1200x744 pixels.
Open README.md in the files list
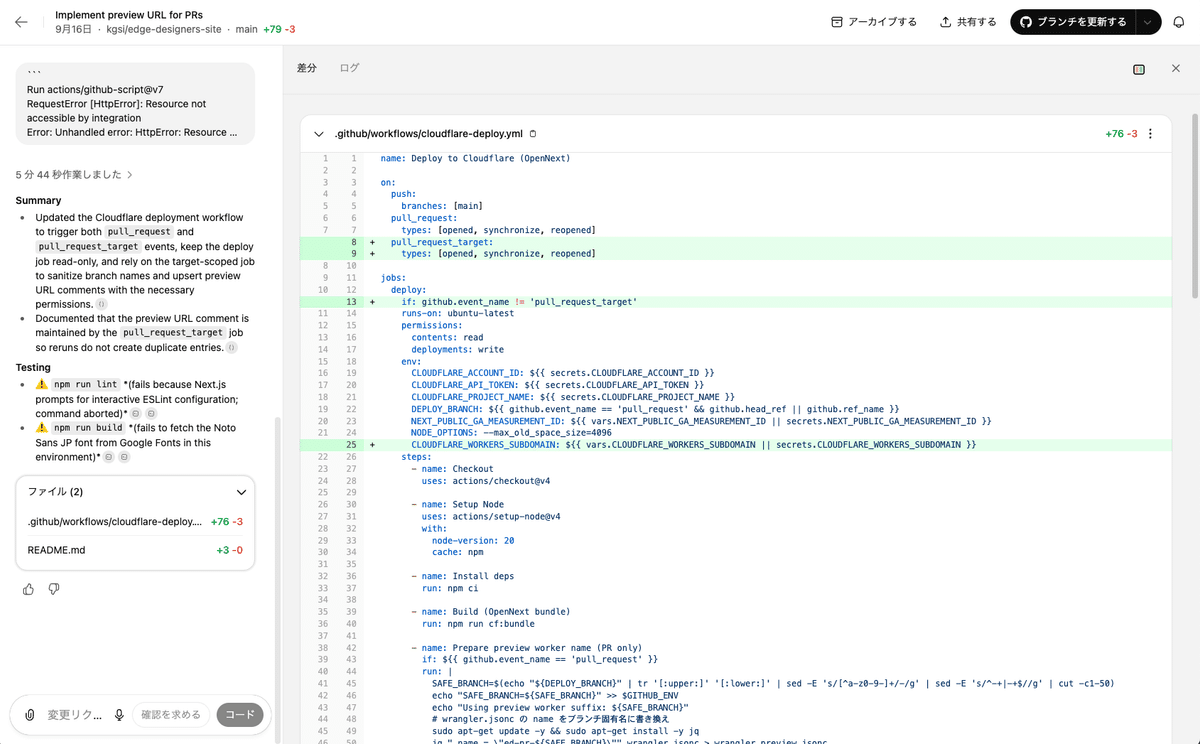coord(135,550)
